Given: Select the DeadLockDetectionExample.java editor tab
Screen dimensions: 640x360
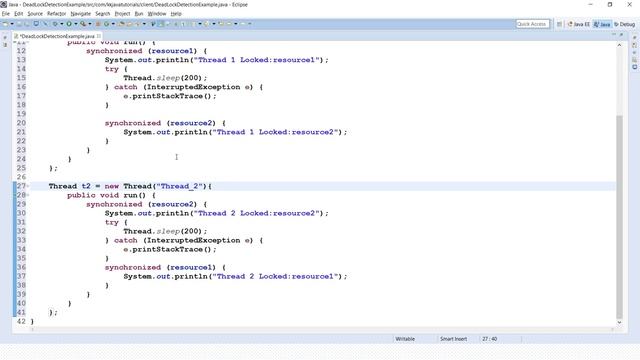Looking at the screenshot, I should tap(57, 36).
